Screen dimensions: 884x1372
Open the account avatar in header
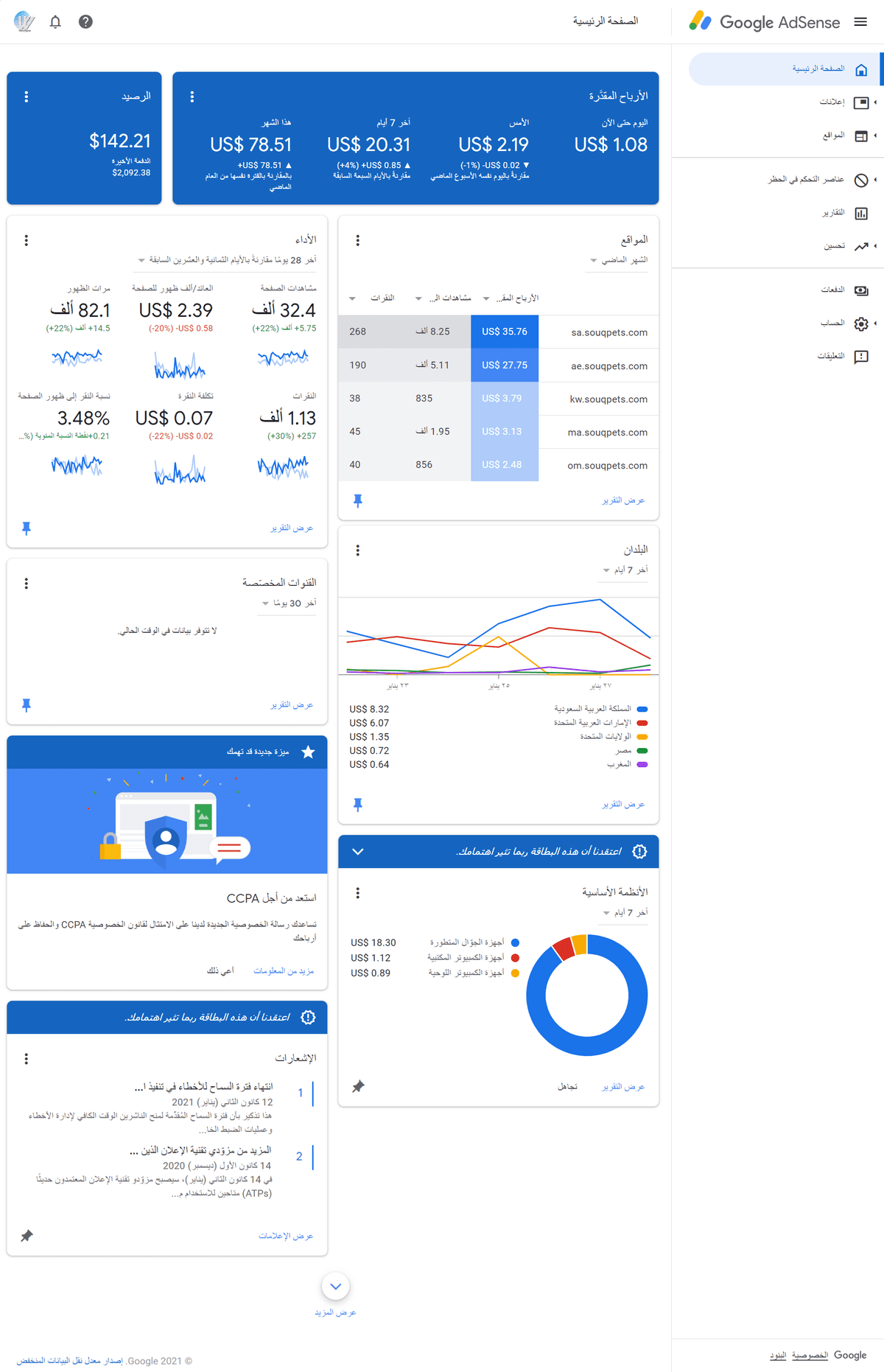click(24, 22)
